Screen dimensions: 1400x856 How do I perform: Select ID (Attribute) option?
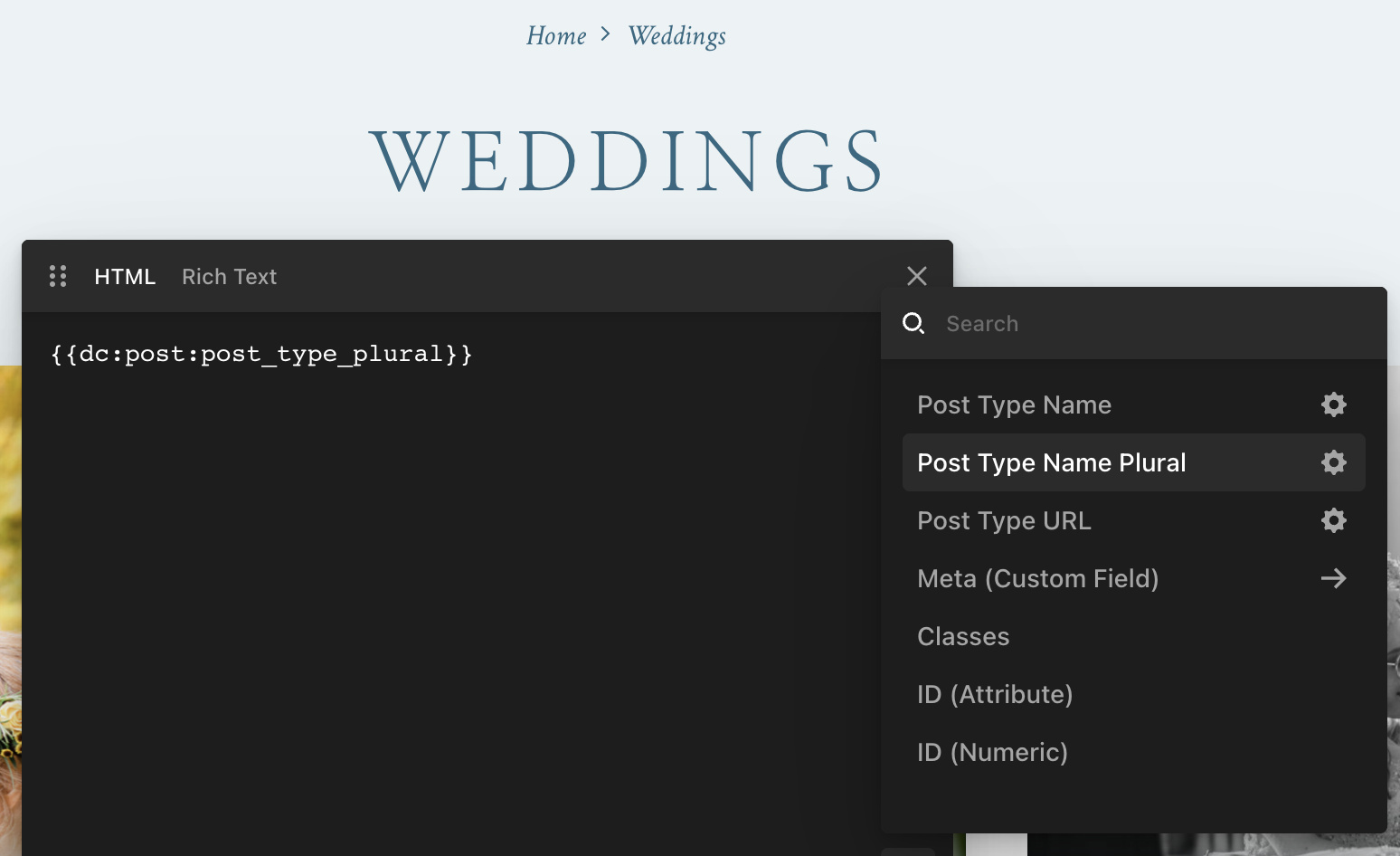[x=995, y=694]
